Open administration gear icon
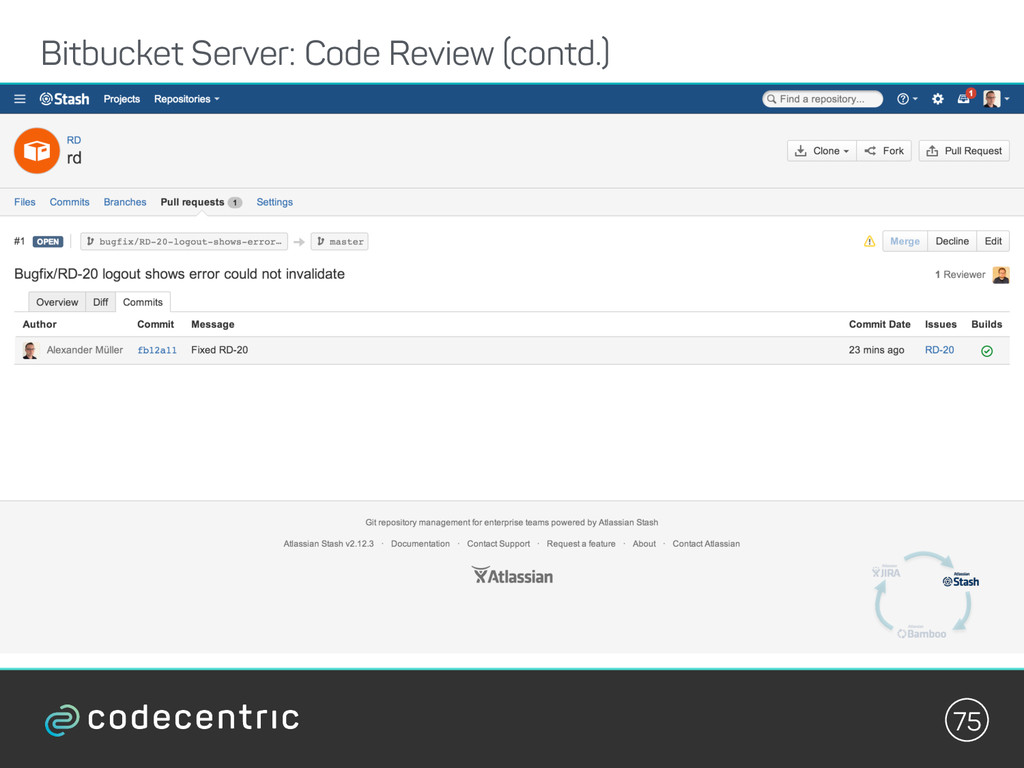The width and height of the screenshot is (1024, 768). tap(938, 99)
